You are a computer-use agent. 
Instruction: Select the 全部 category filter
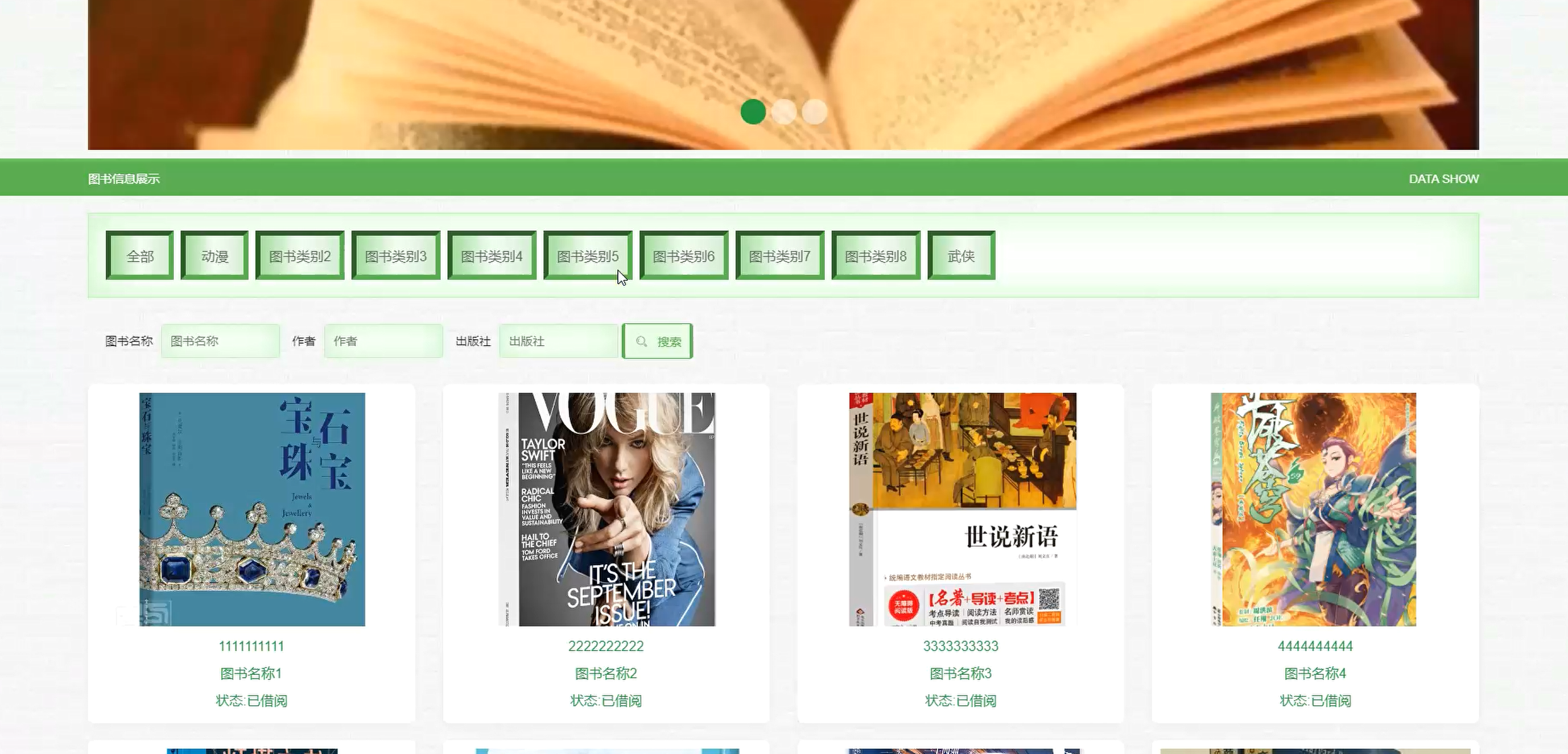[x=139, y=255]
